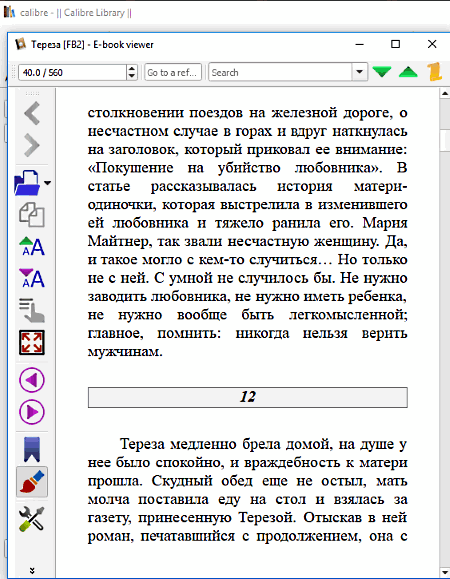Viewport: 450px width, 579px height.
Task: Toggle full screen mode icon
Action: tap(32, 343)
